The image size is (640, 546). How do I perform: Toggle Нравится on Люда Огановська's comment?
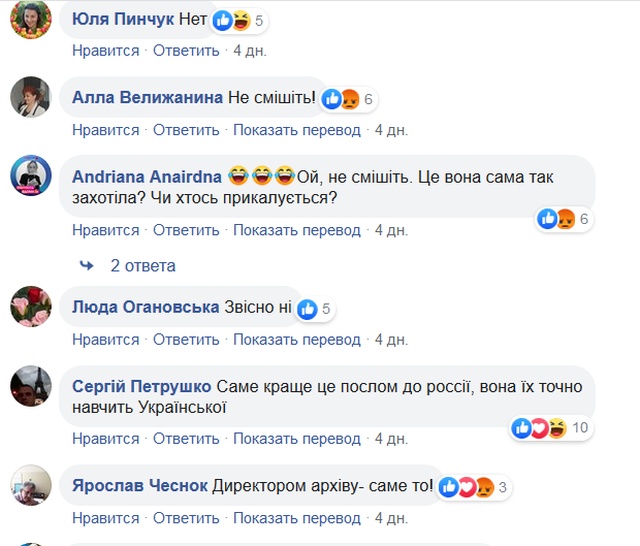(x=105, y=340)
